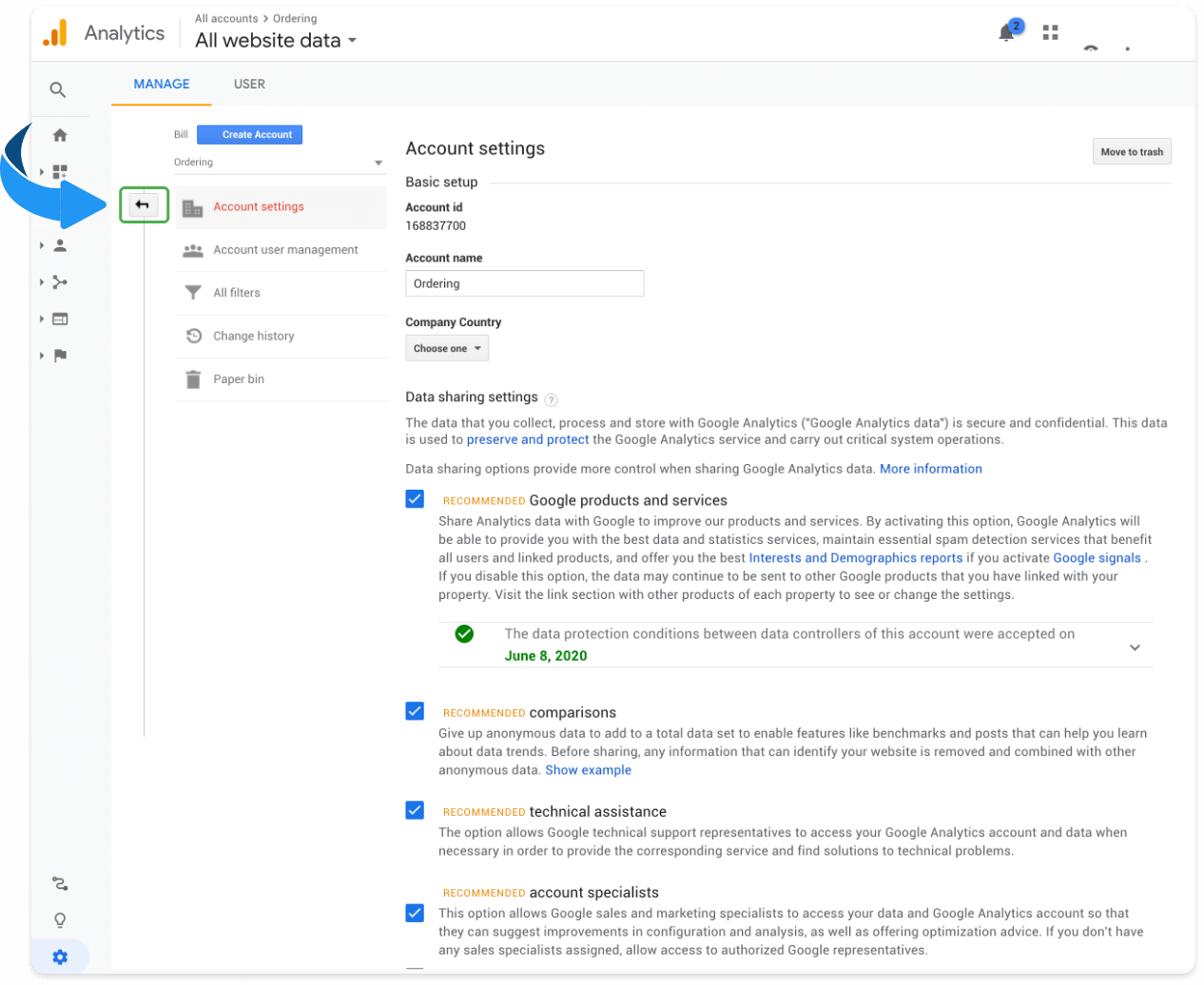Select Paper bin menu item
This screenshot has height=985, width=1204.
[282, 379]
